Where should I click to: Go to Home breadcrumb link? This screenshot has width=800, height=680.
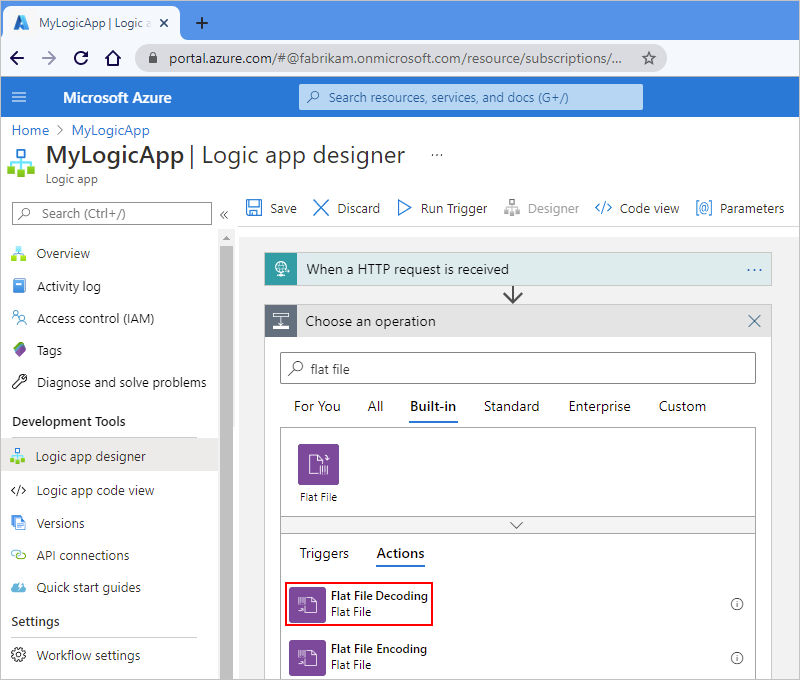(30, 130)
